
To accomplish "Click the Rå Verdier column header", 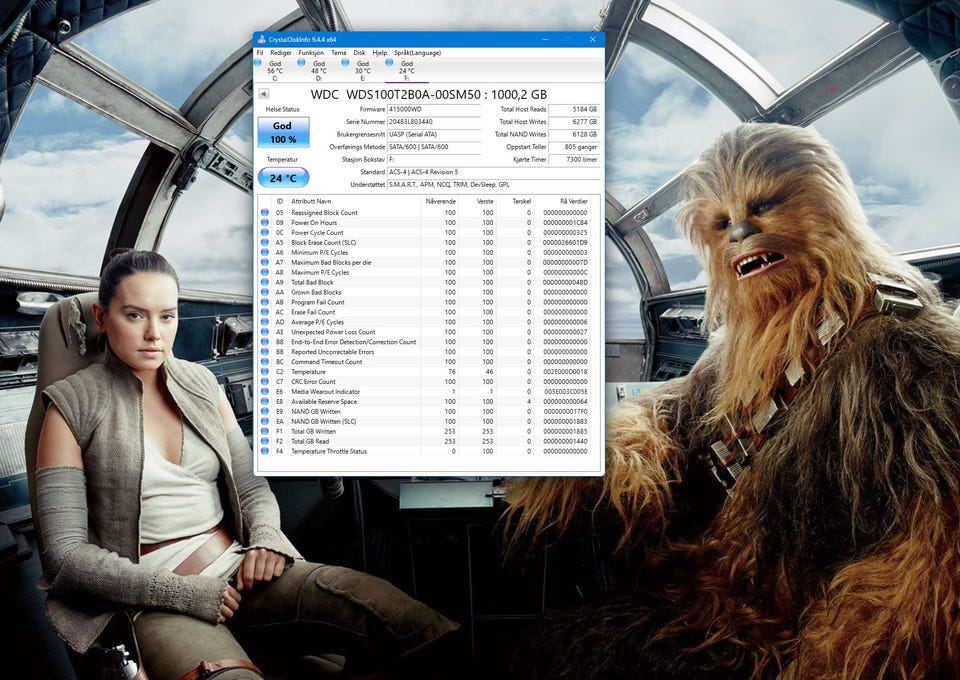I will (574, 201).
